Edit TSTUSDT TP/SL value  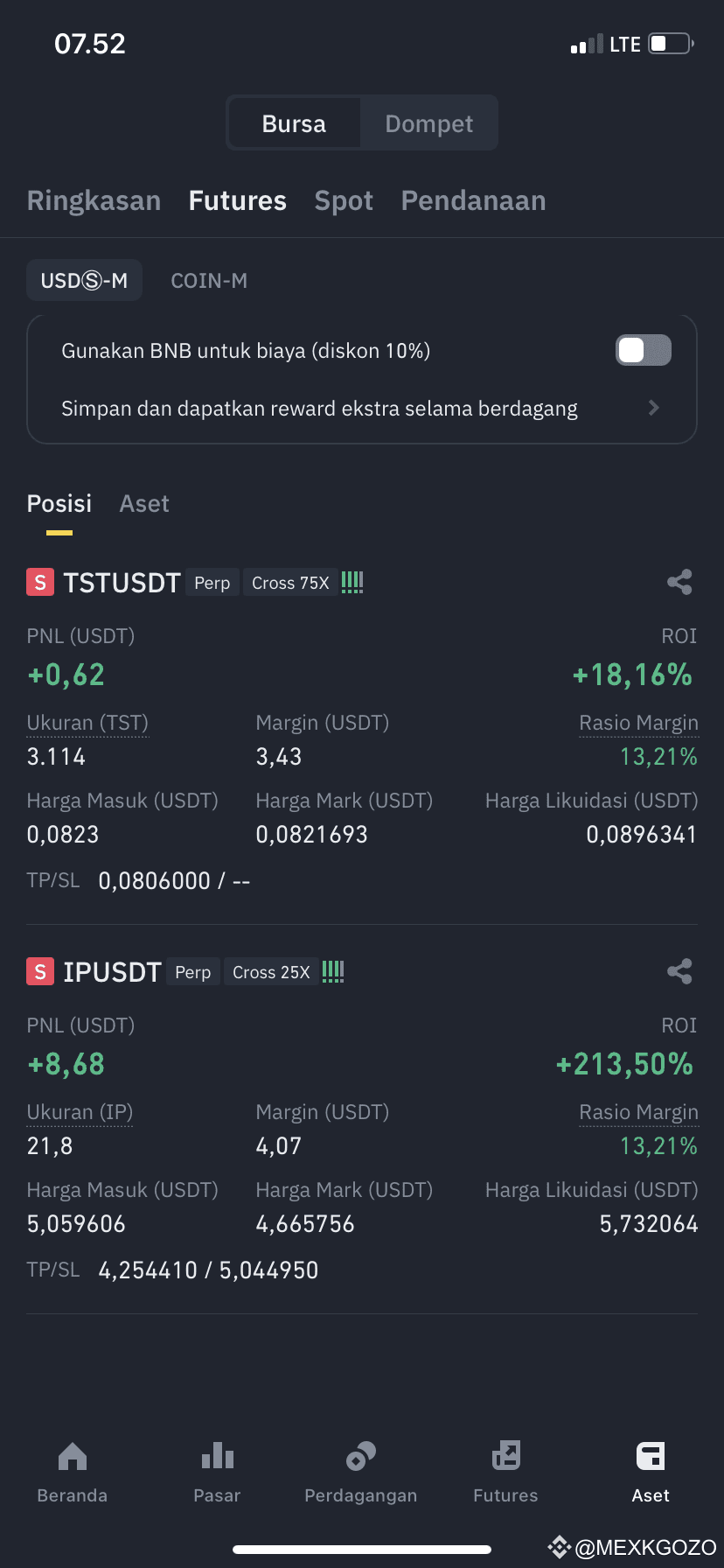[174, 880]
